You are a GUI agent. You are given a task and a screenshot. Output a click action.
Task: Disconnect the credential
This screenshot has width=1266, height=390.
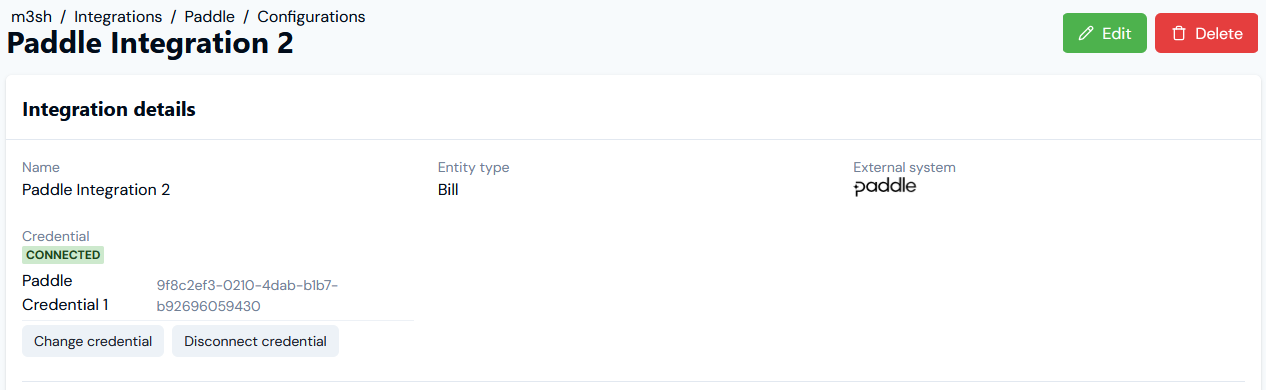(x=255, y=341)
